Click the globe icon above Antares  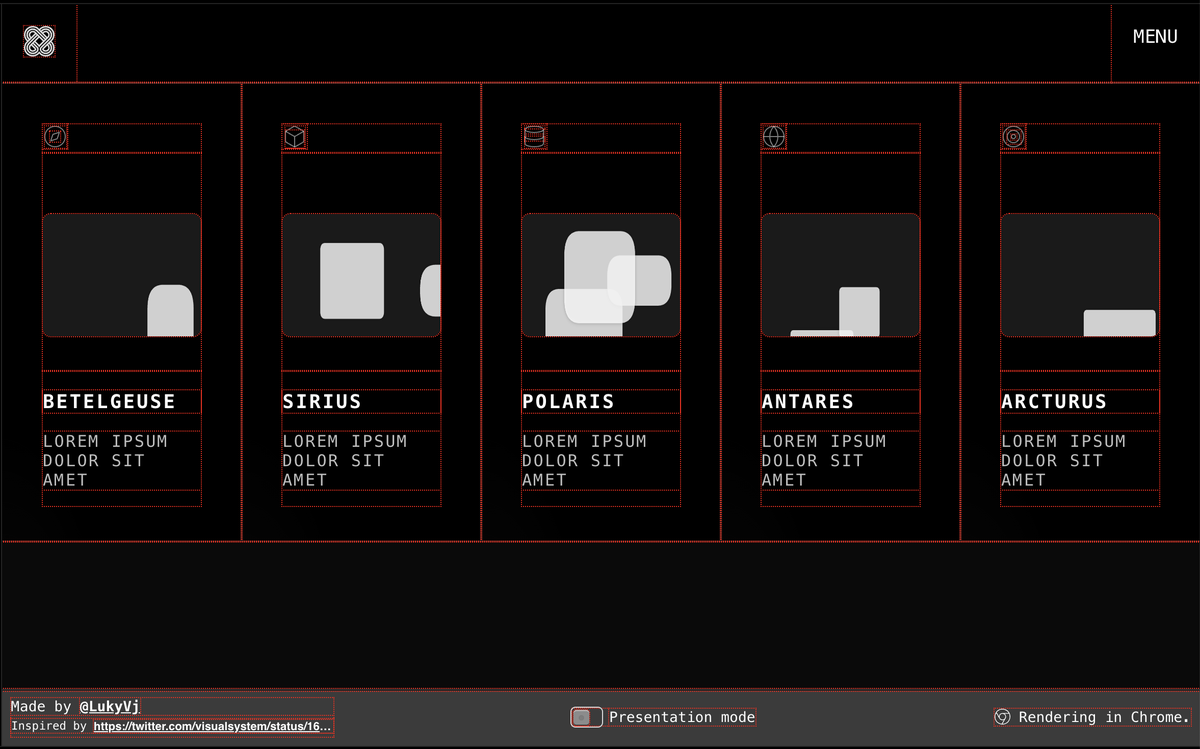pos(774,137)
